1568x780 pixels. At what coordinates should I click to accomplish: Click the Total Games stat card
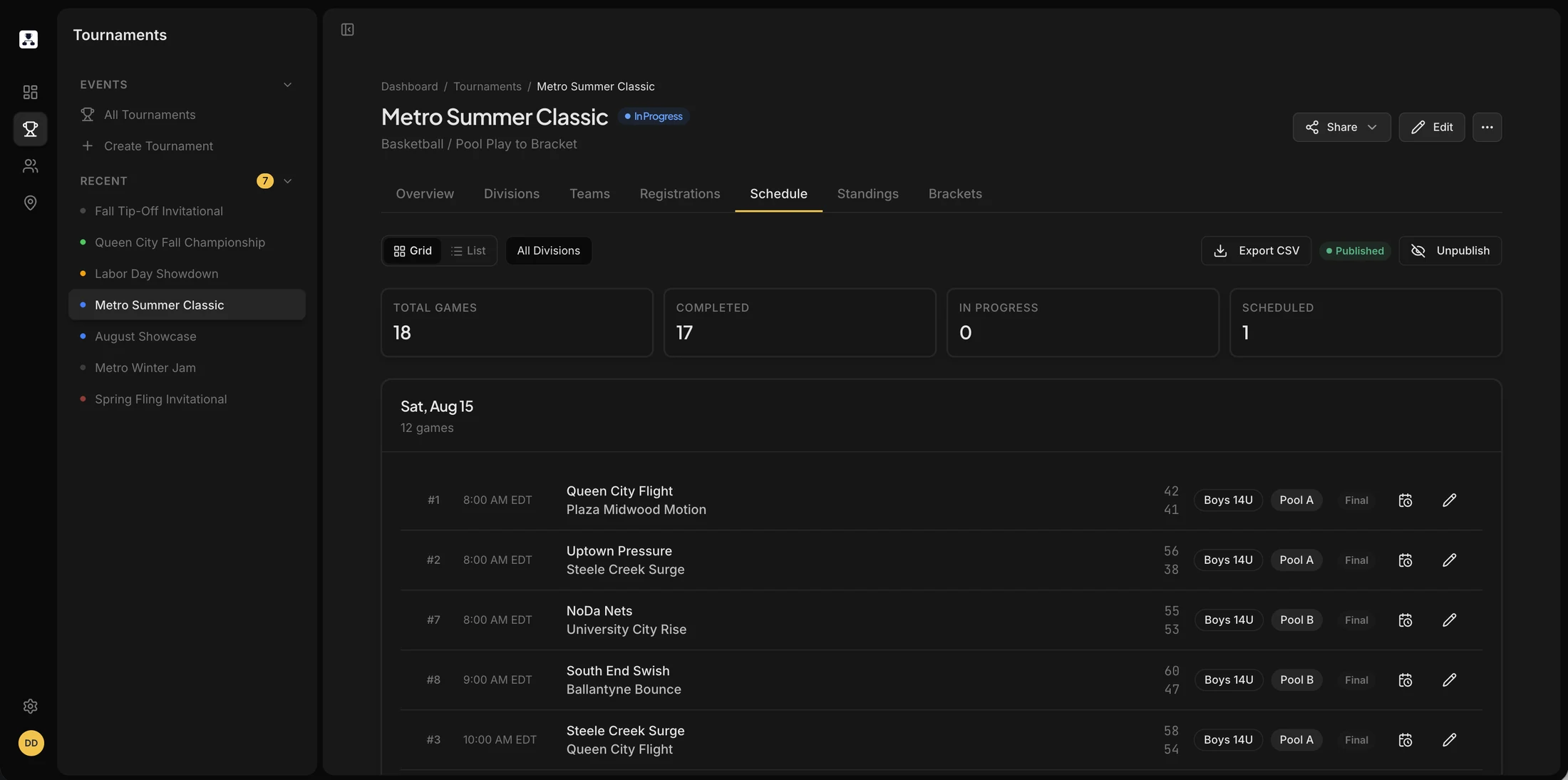click(517, 322)
